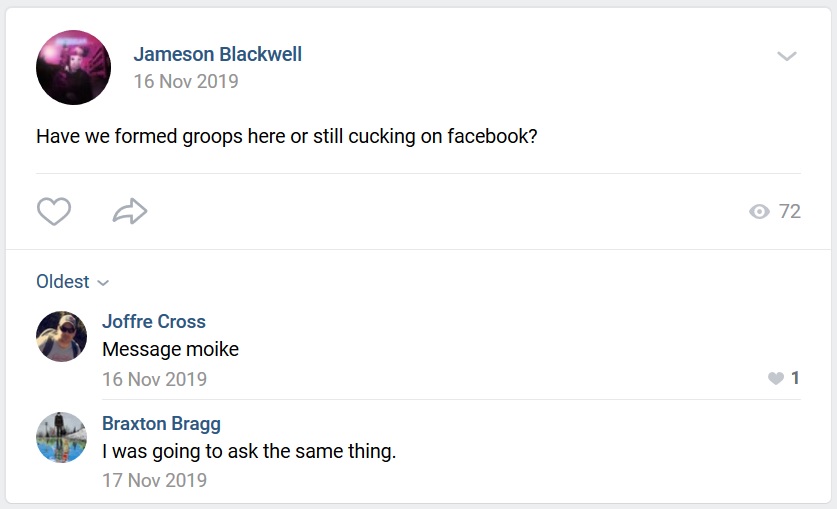The image size is (837, 509).
Task: Expand the Oldest comment sorting dropdown
Action: tap(73, 282)
